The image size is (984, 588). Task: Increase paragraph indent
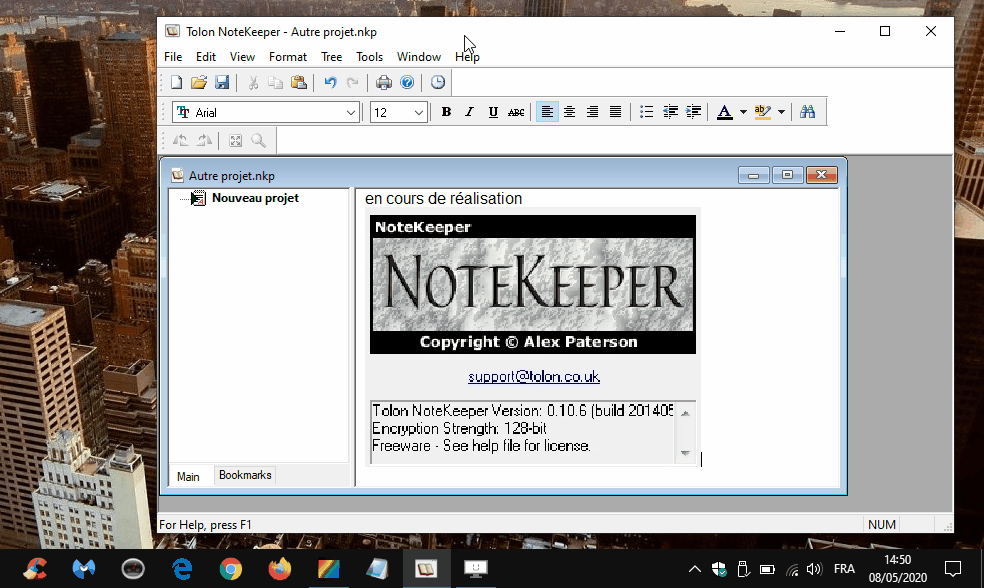[x=693, y=112]
